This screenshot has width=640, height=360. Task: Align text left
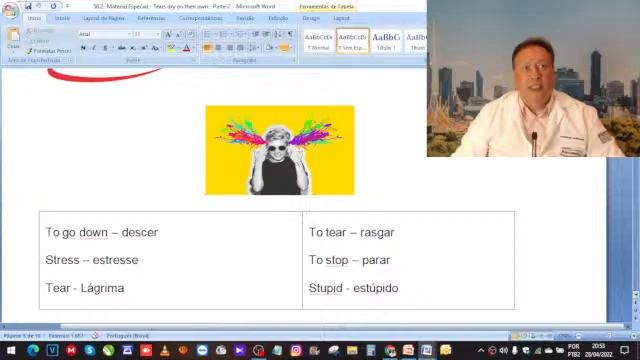point(207,48)
